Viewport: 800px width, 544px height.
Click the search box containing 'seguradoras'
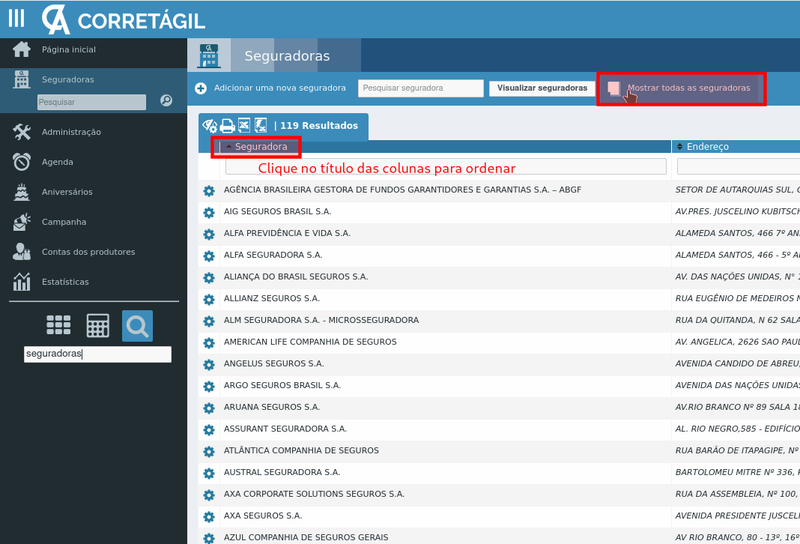pos(97,354)
